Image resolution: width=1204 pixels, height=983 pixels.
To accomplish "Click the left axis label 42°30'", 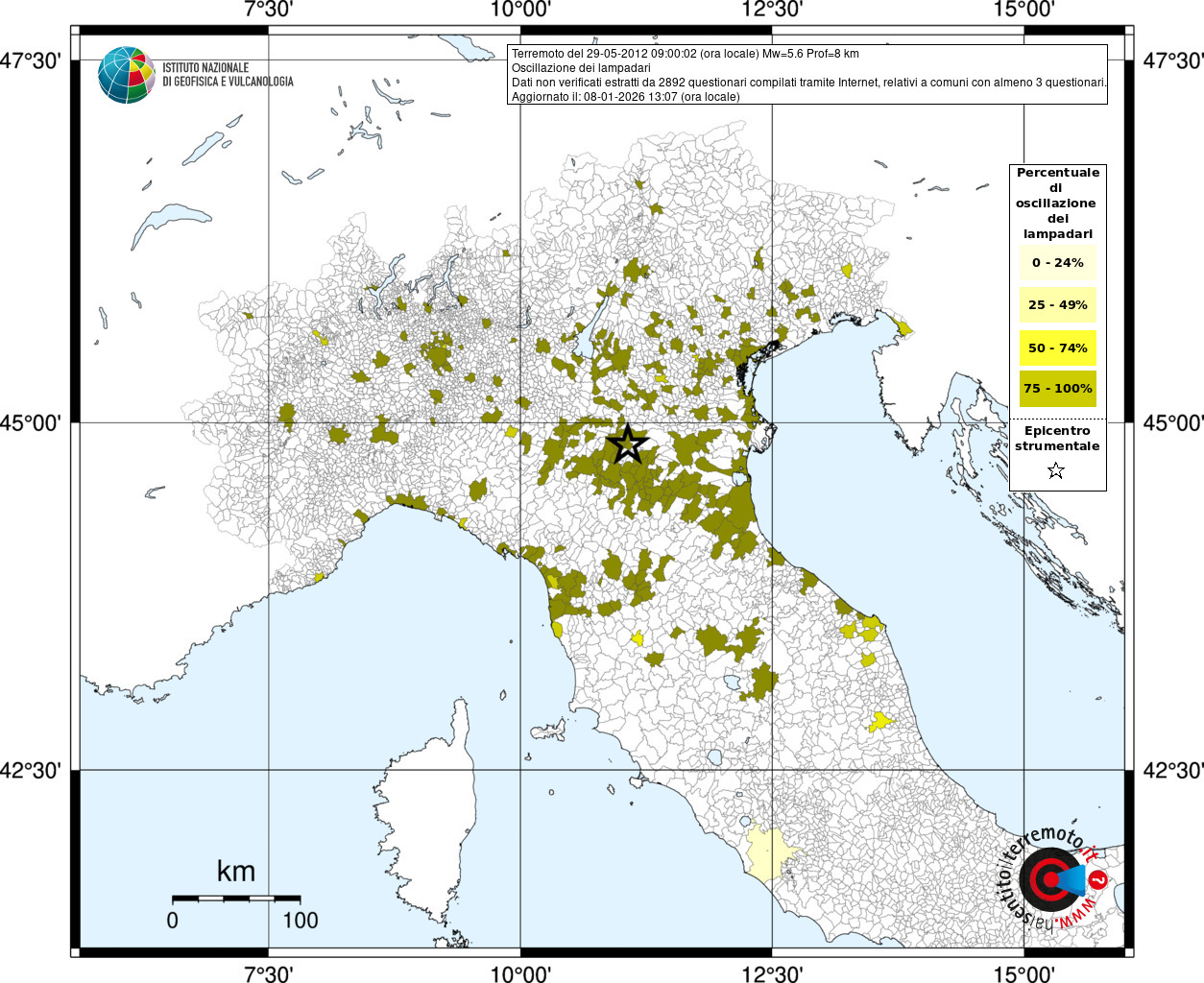I will (30, 770).
